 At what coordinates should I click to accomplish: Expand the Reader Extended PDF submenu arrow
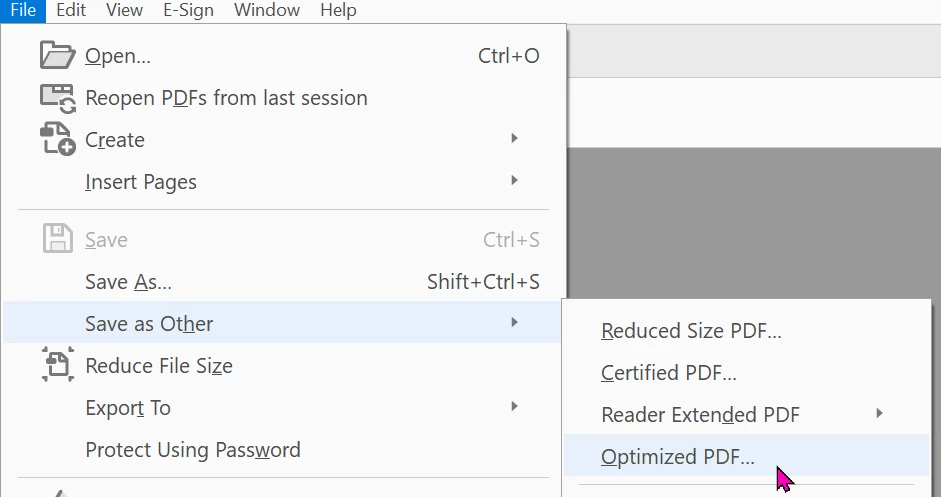(880, 413)
